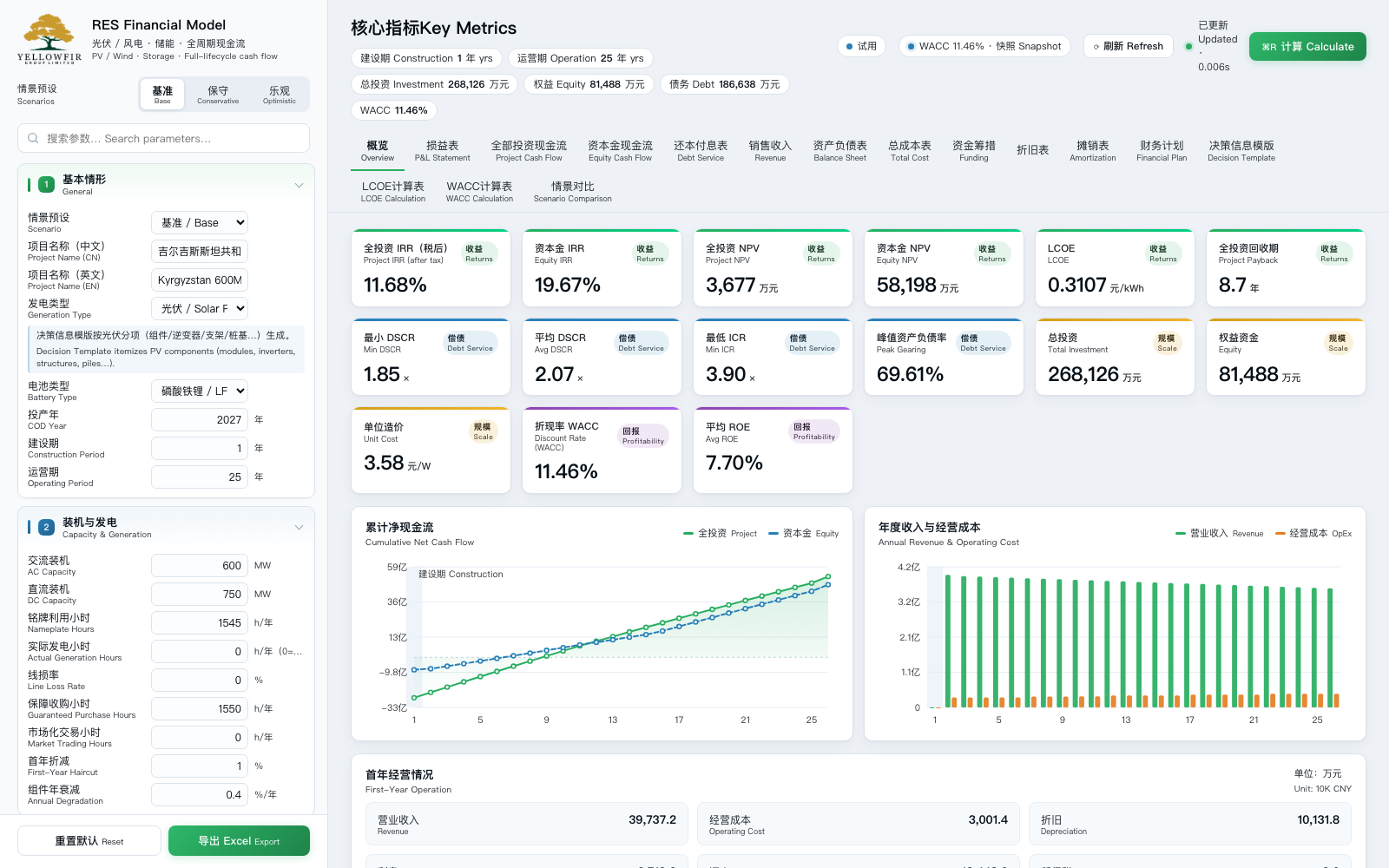This screenshot has height=868, width=1389.
Task: Open the Balance Sheet tab
Action: [839, 151]
